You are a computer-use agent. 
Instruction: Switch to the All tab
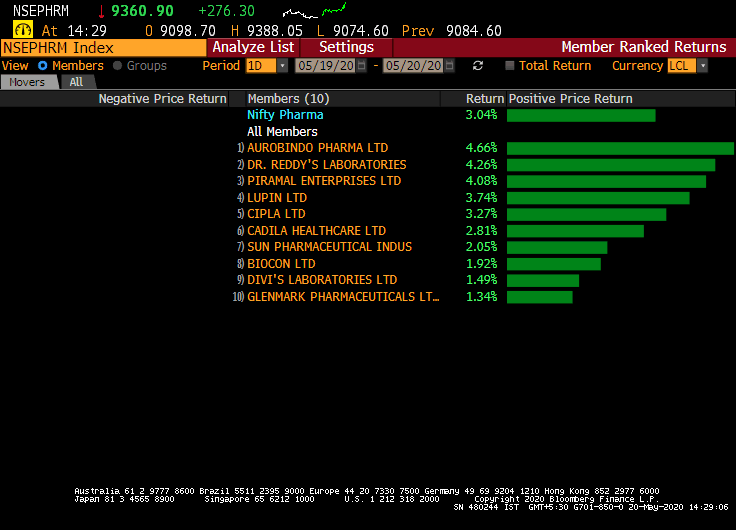76,82
